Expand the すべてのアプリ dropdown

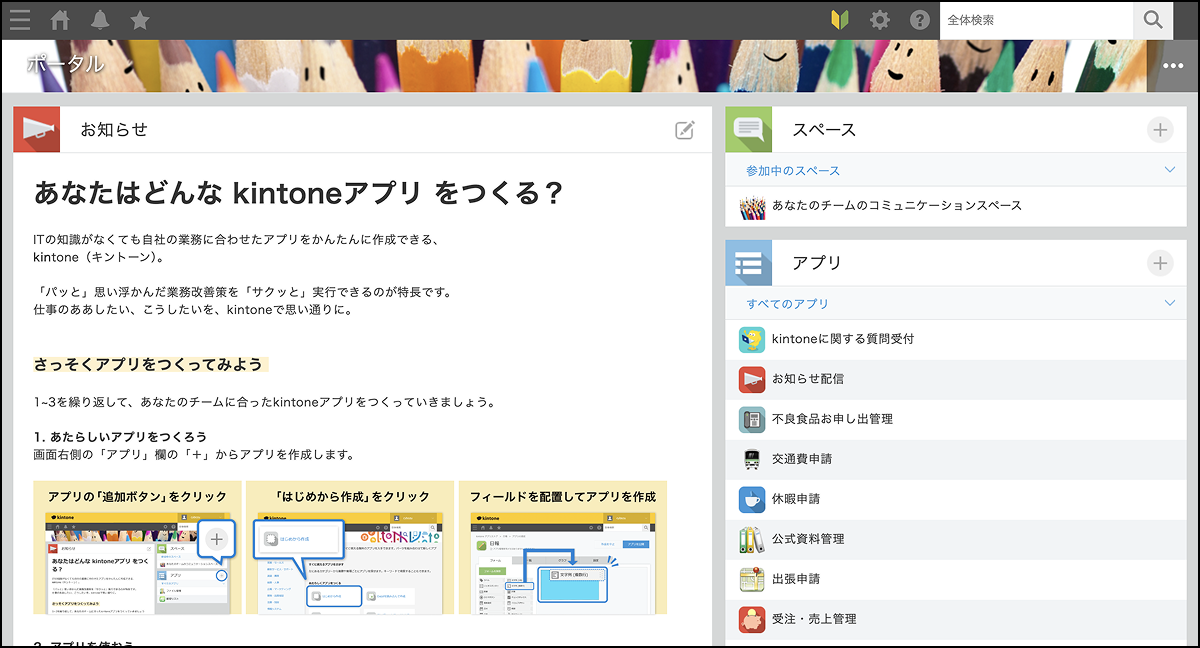(1170, 303)
